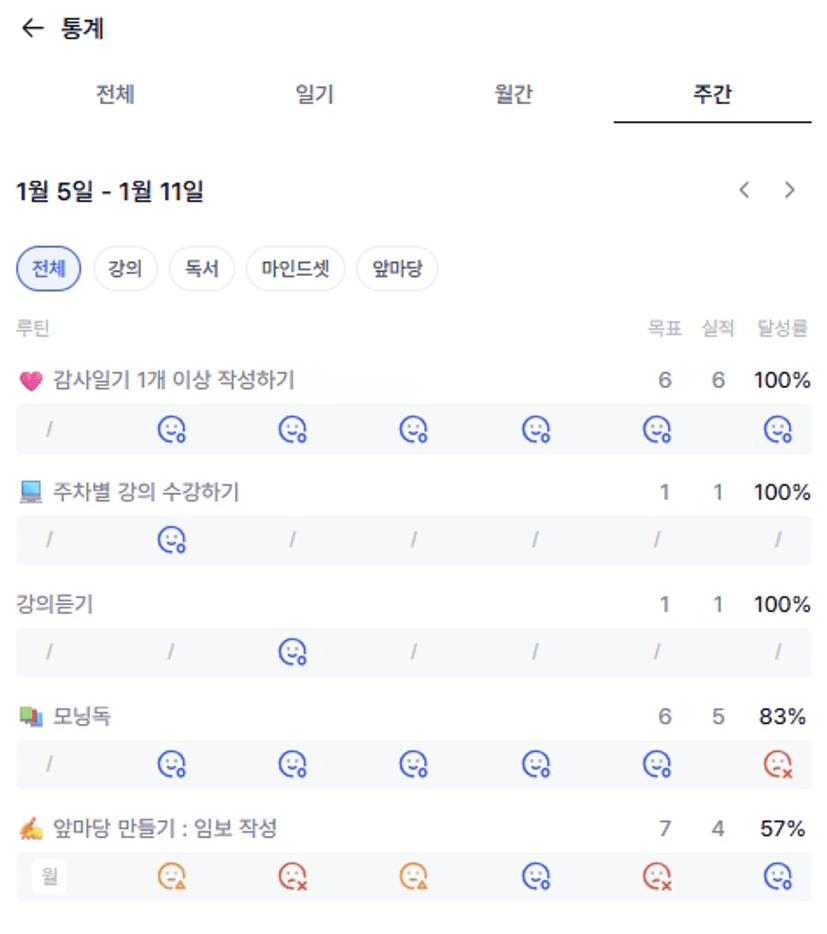Go to the next week
827x934 pixels.
pyautogui.click(x=790, y=190)
